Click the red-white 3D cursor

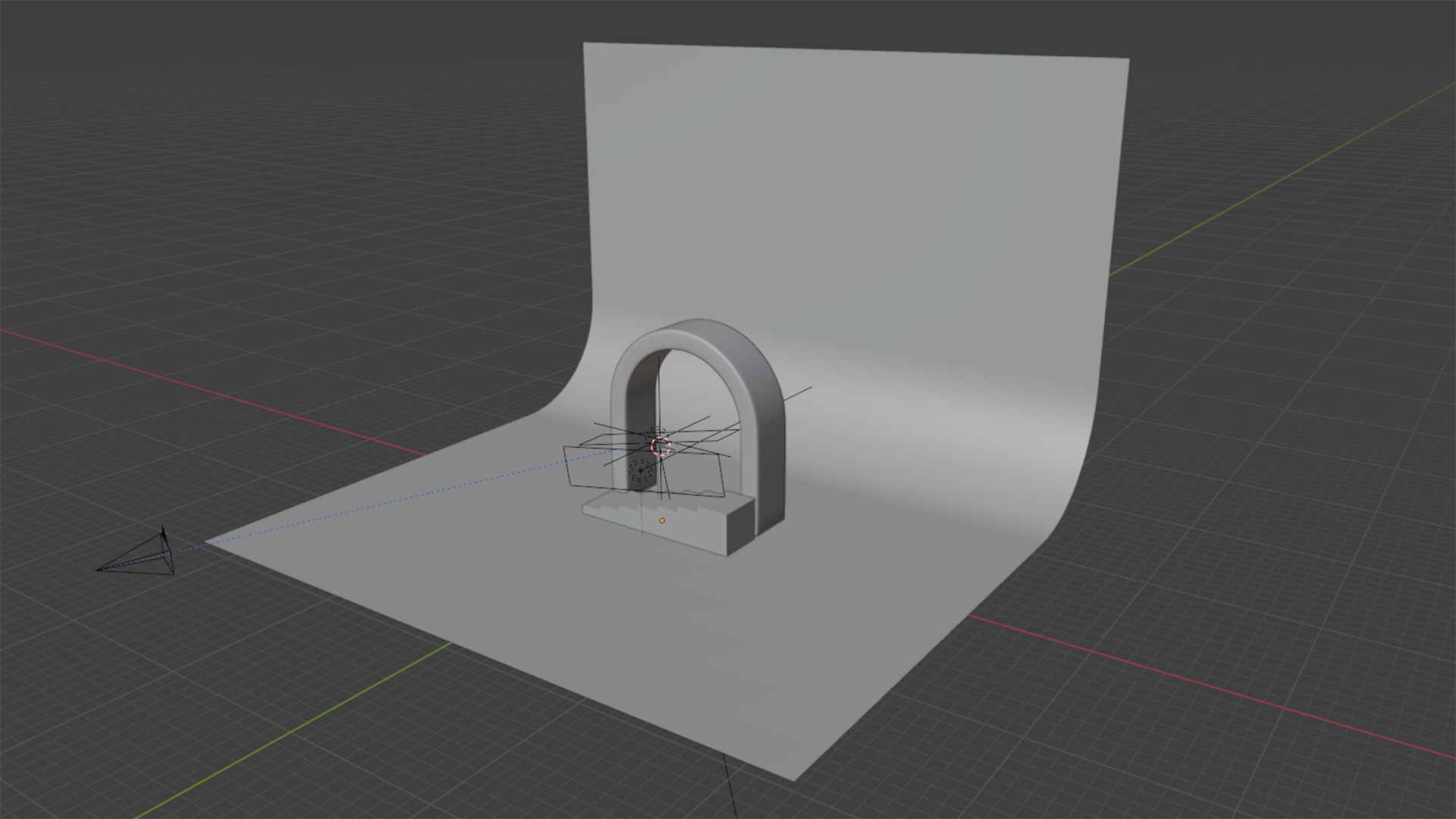[x=661, y=447]
